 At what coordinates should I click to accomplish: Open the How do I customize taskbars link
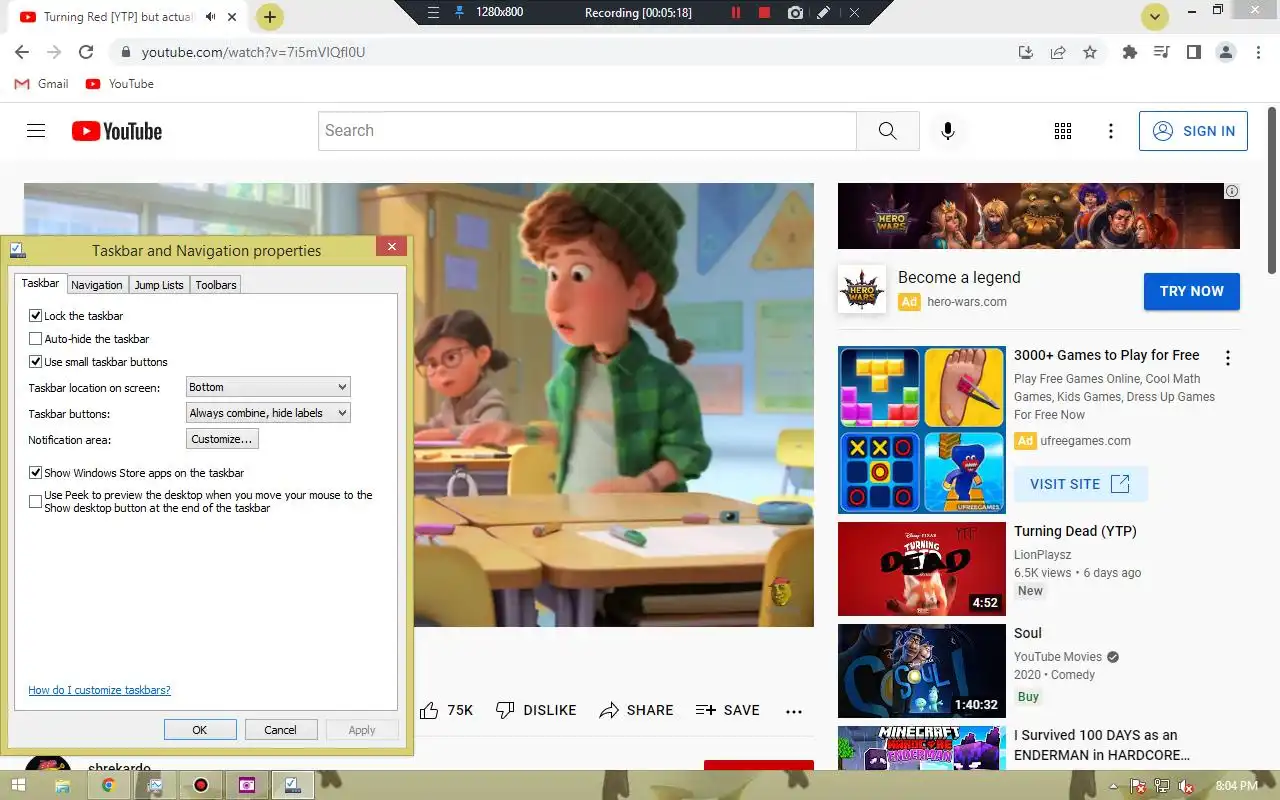(99, 690)
